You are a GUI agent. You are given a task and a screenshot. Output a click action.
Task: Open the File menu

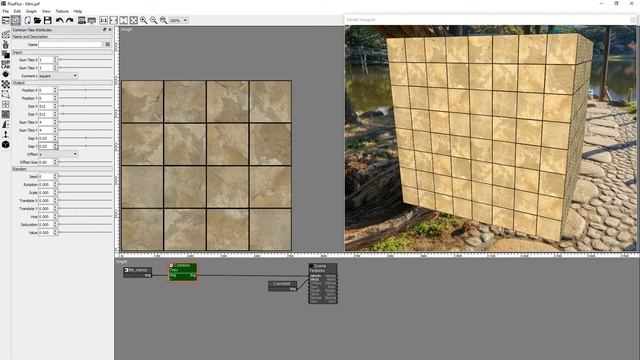click(x=6, y=11)
